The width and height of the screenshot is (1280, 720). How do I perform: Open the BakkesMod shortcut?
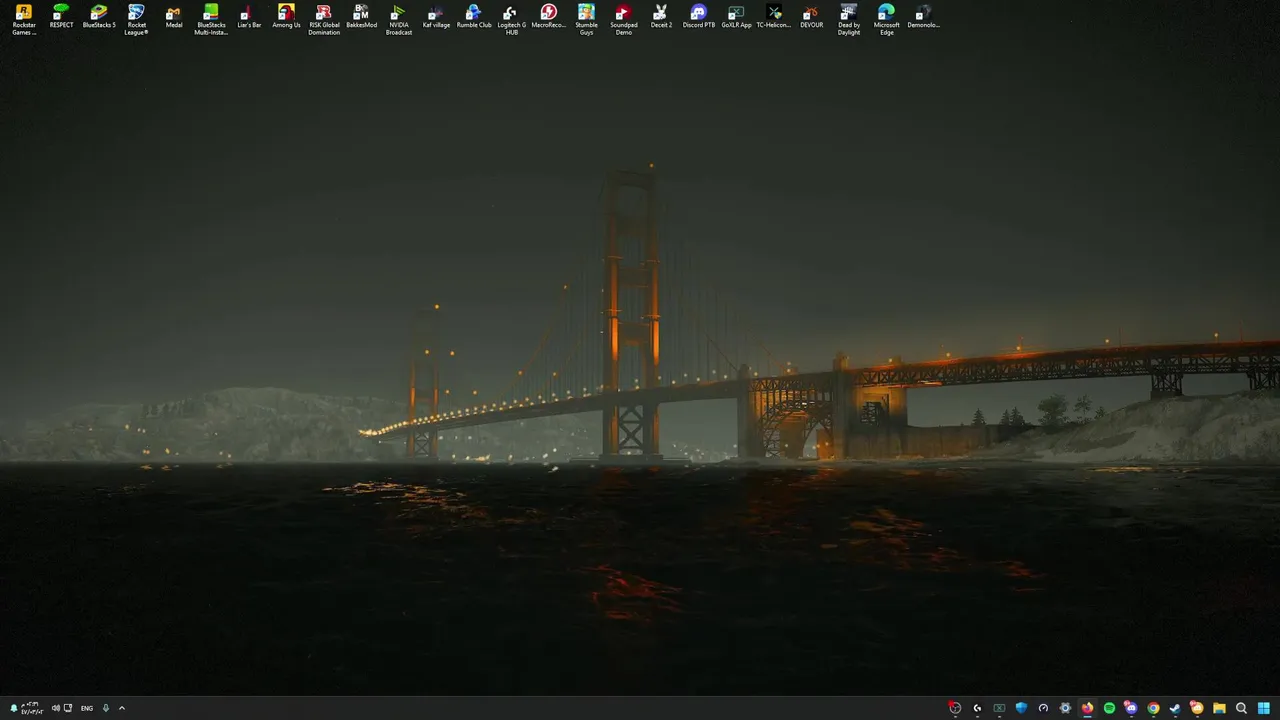click(361, 16)
